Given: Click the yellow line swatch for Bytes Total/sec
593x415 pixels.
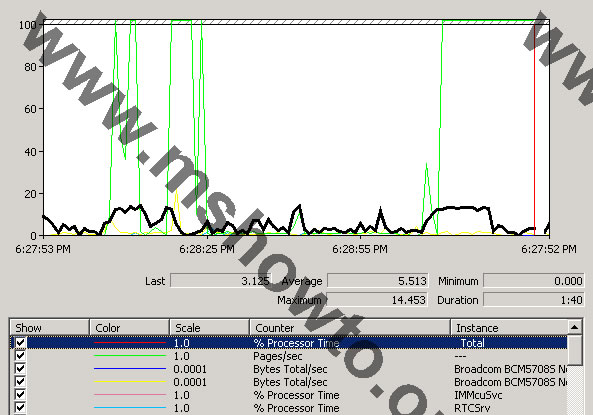Looking at the screenshot, I should pyautogui.click(x=130, y=382).
